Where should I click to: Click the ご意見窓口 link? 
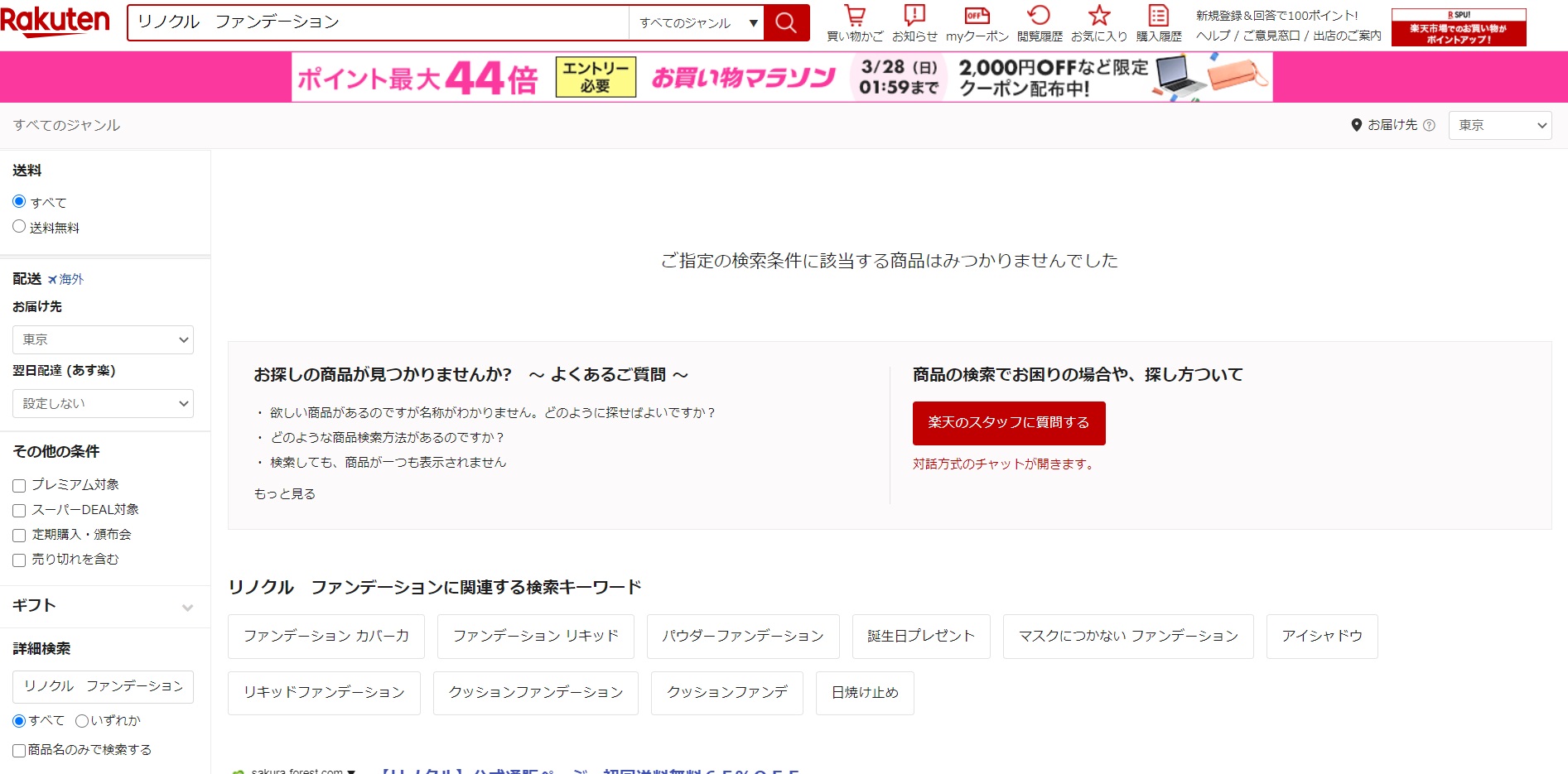point(1271,36)
